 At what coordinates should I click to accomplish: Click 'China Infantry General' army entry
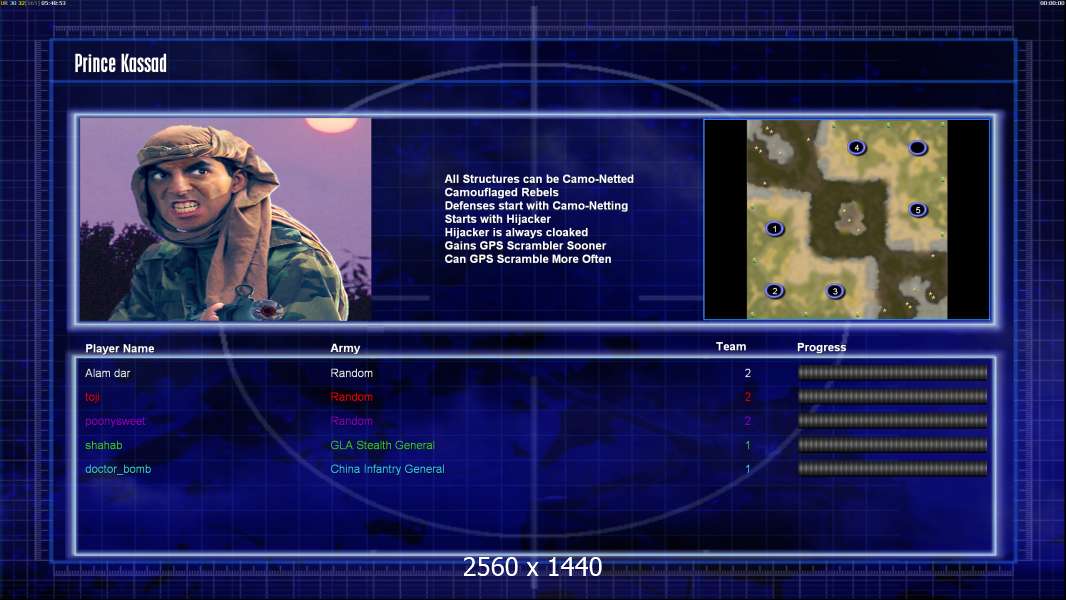388,469
